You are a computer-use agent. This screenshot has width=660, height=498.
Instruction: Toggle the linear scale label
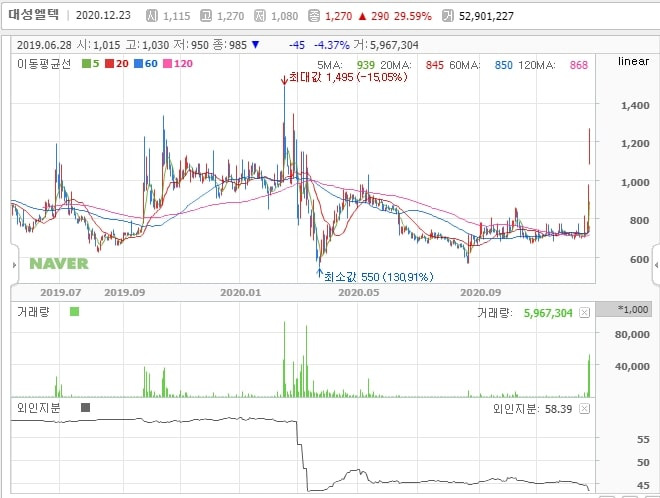tap(633, 61)
